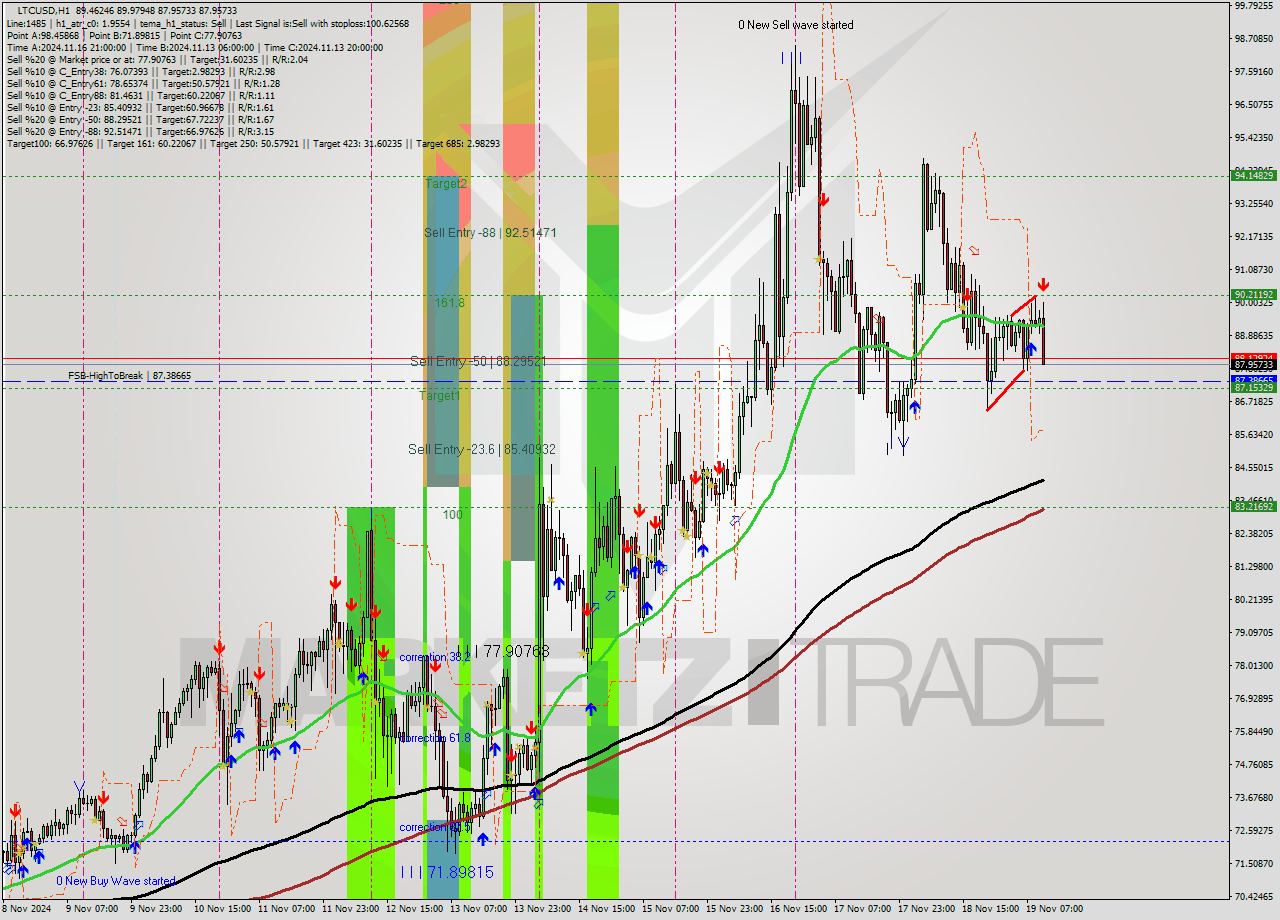The height and width of the screenshot is (920, 1280).
Task: Click price axis value 91.08730
Action: pos(1254,269)
